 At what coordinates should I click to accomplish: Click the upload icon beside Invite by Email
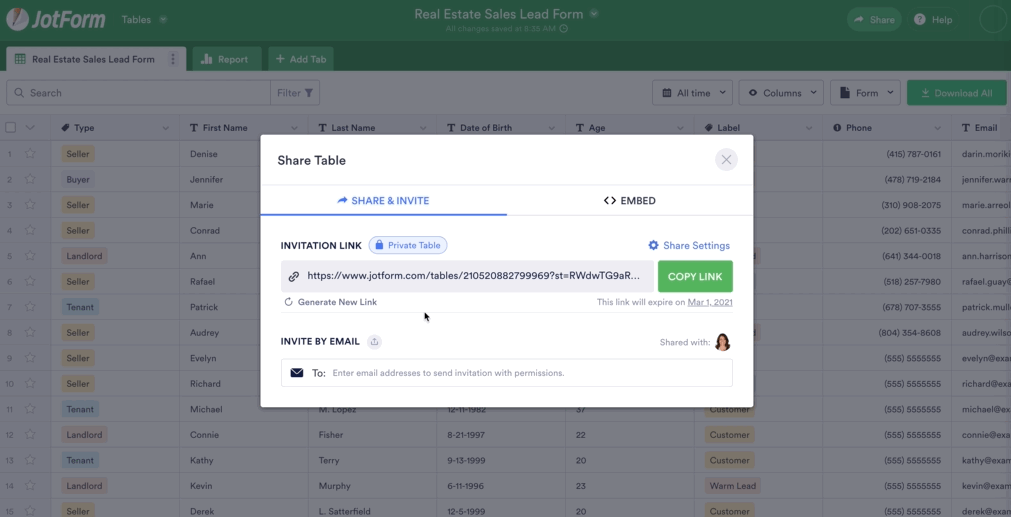pos(375,342)
